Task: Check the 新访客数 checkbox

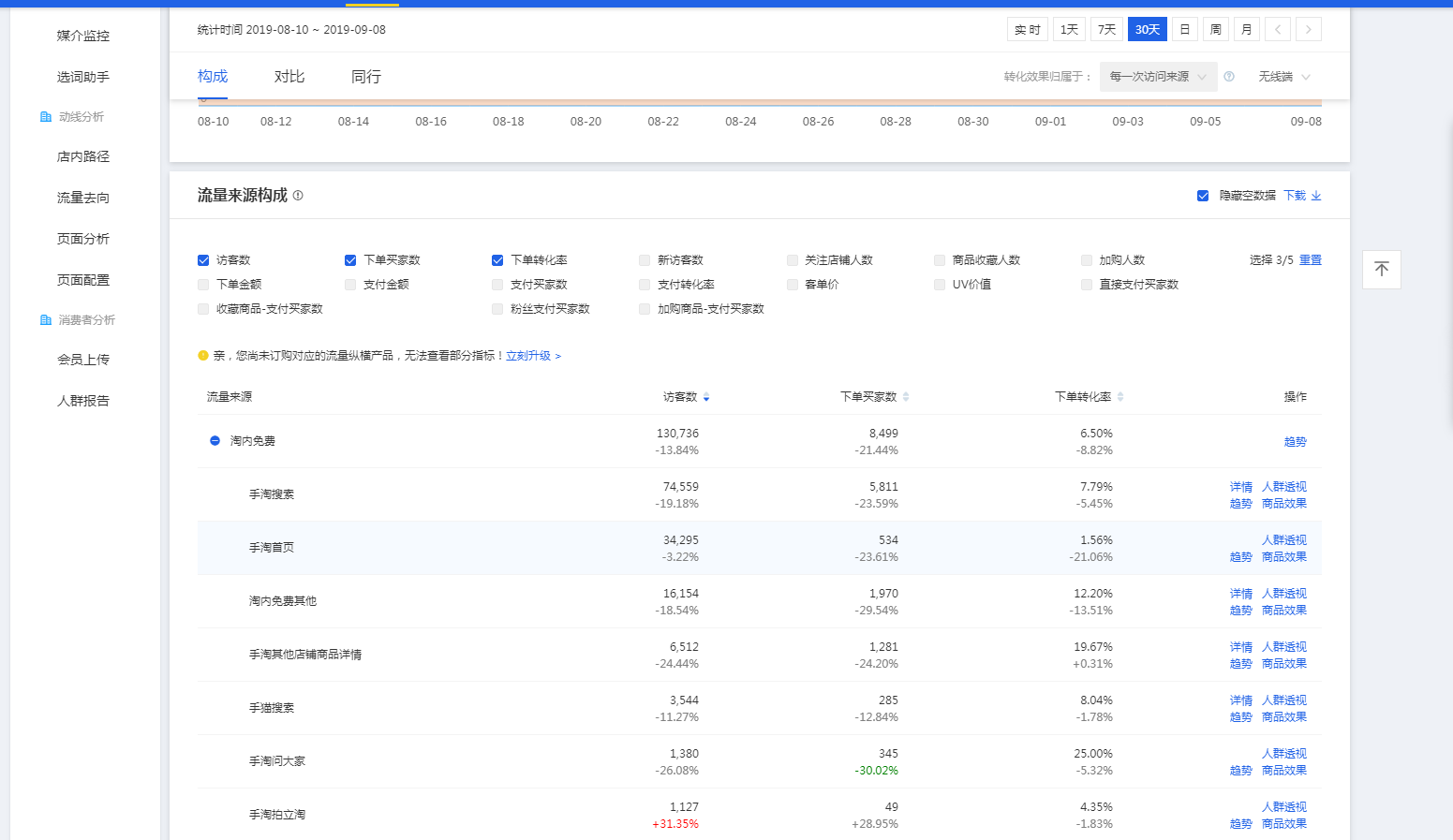Action: pyautogui.click(x=645, y=260)
